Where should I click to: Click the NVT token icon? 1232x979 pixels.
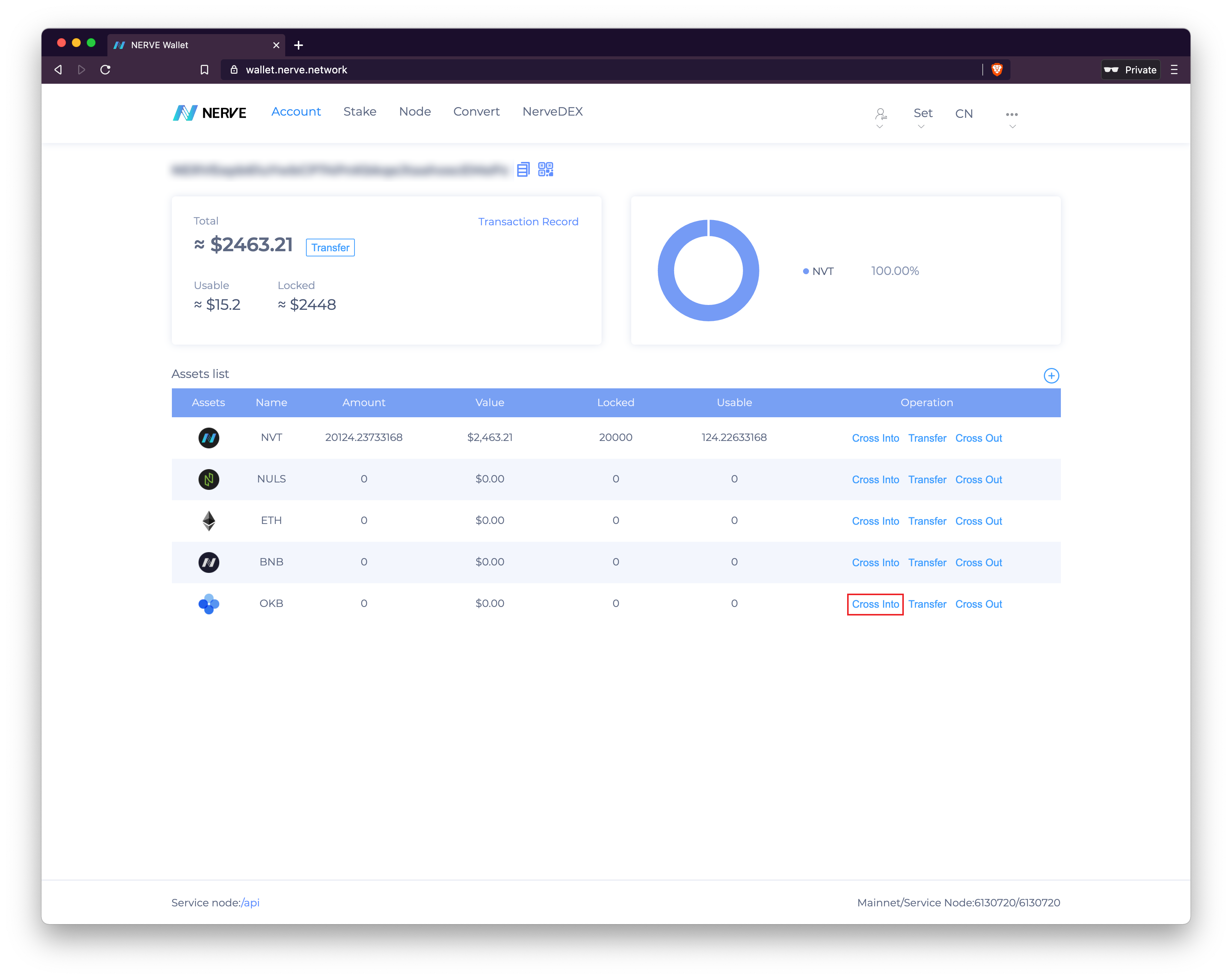click(x=209, y=438)
